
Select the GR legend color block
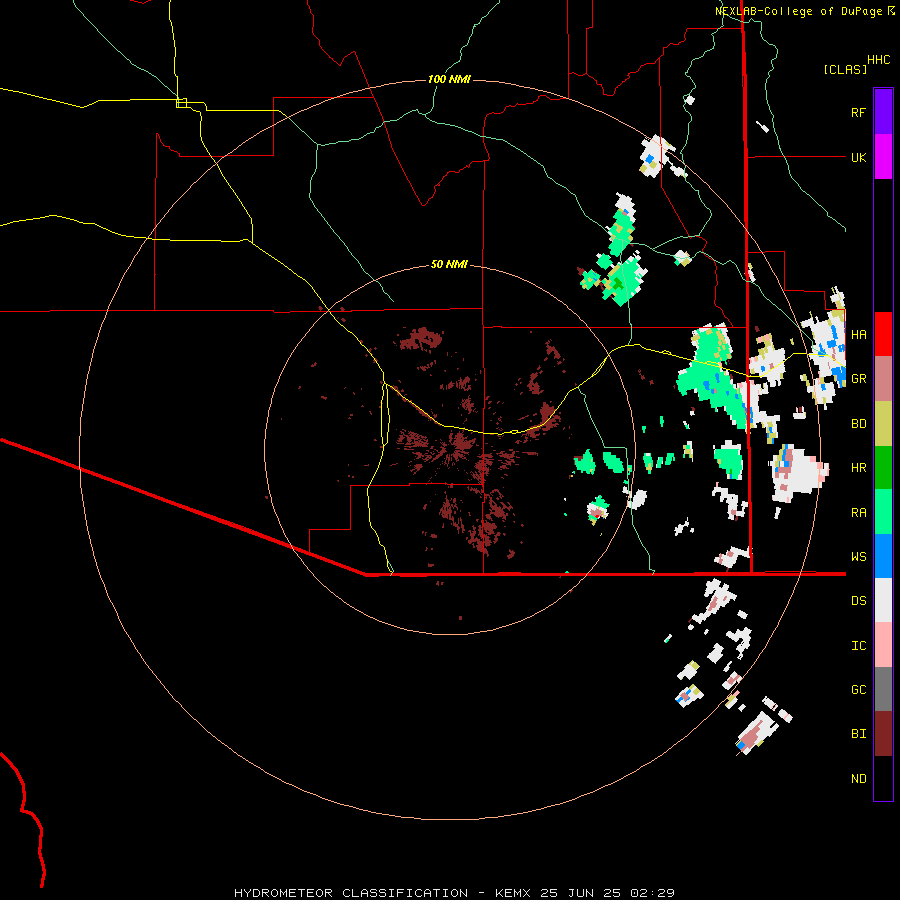click(883, 379)
